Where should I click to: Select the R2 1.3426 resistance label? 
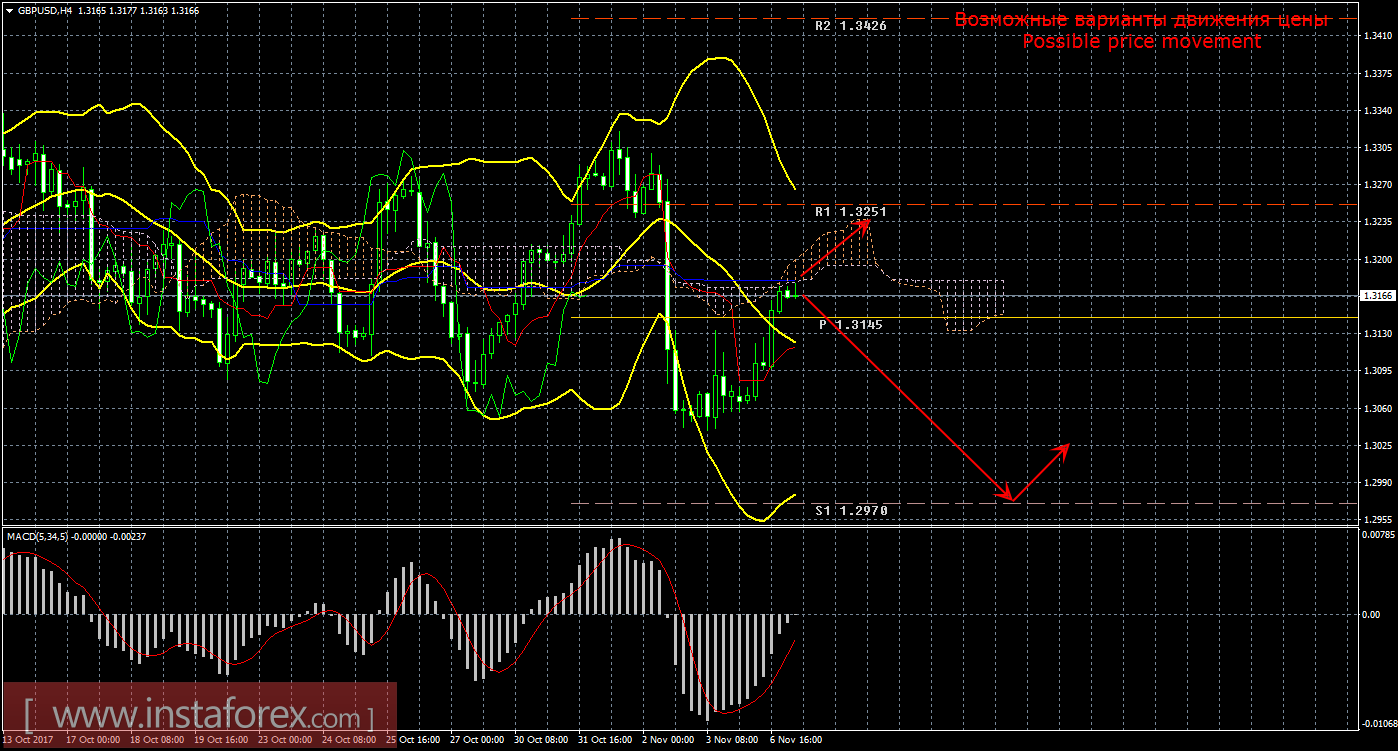pos(850,26)
